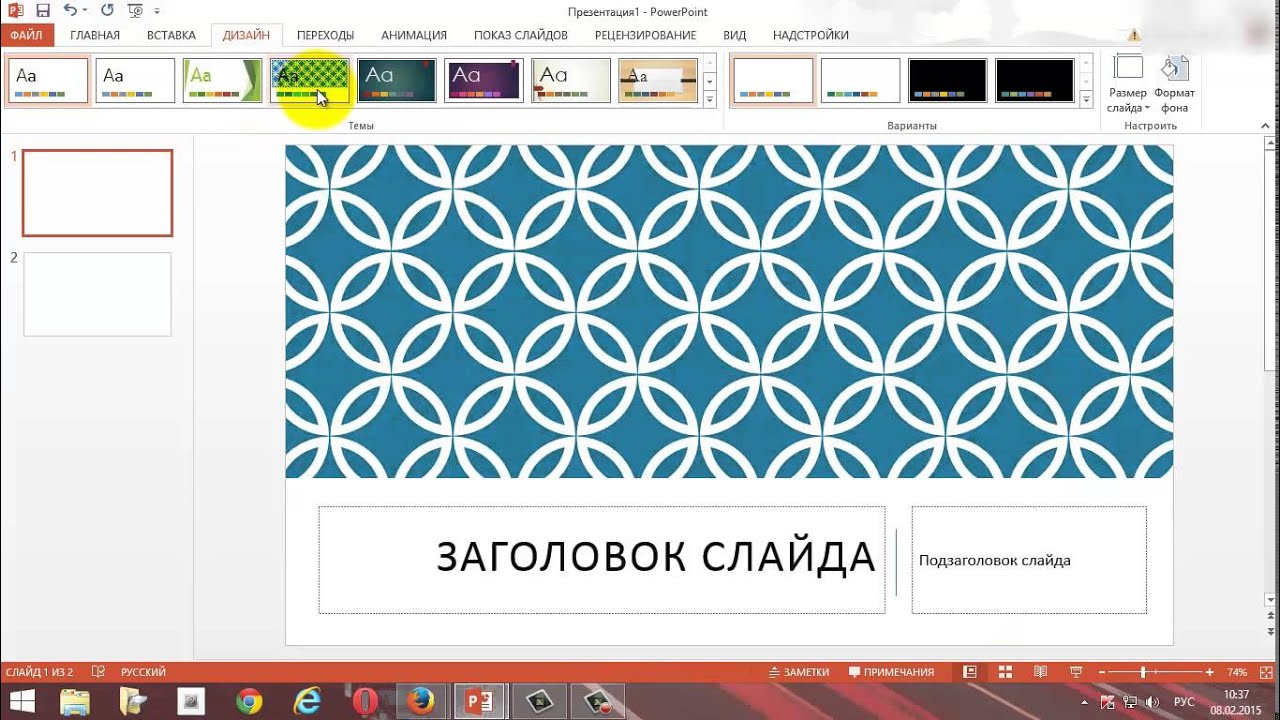Show next row in themes gallery
1280x720 pixels.
(x=709, y=81)
